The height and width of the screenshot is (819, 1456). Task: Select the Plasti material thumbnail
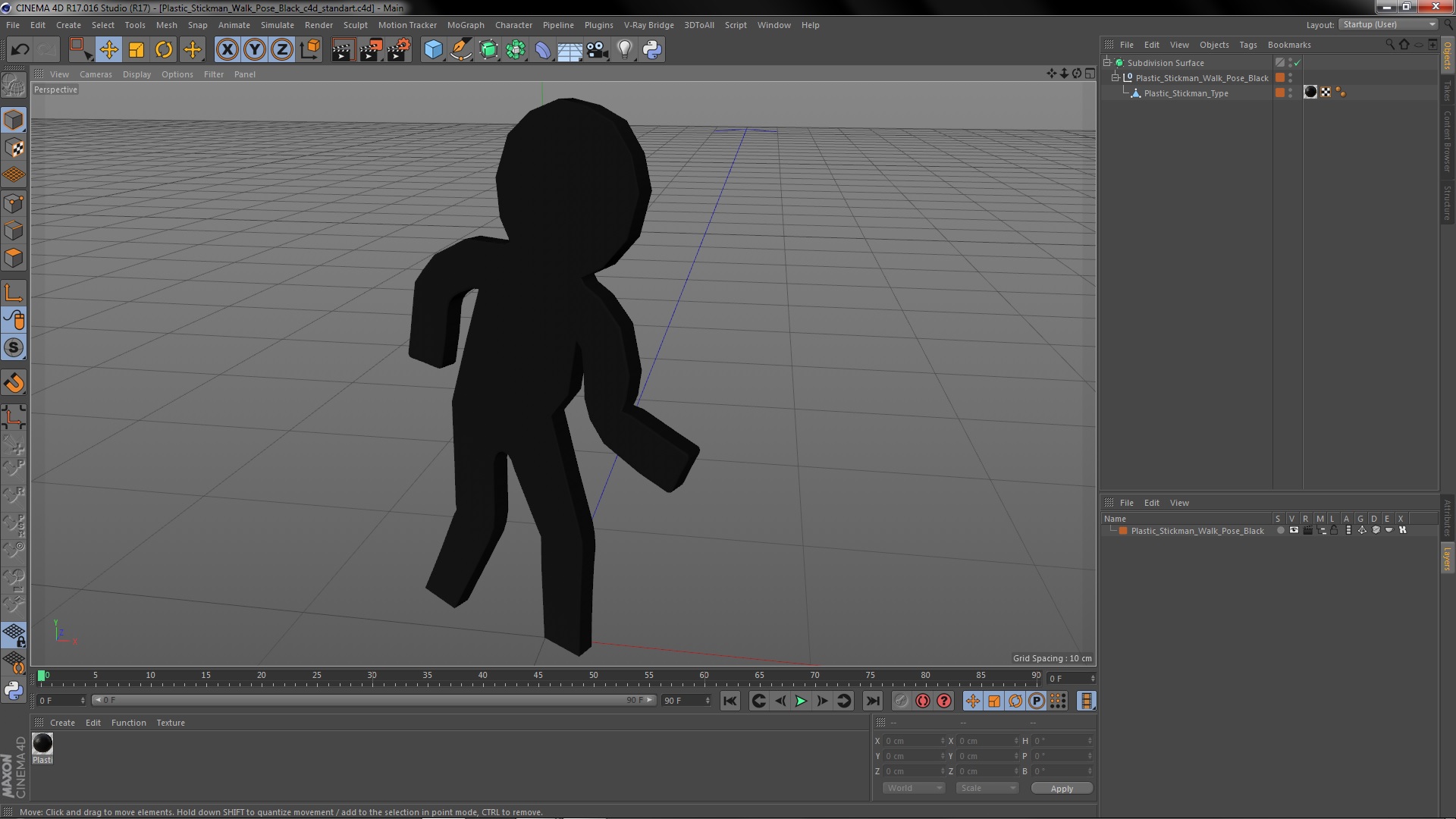point(42,744)
